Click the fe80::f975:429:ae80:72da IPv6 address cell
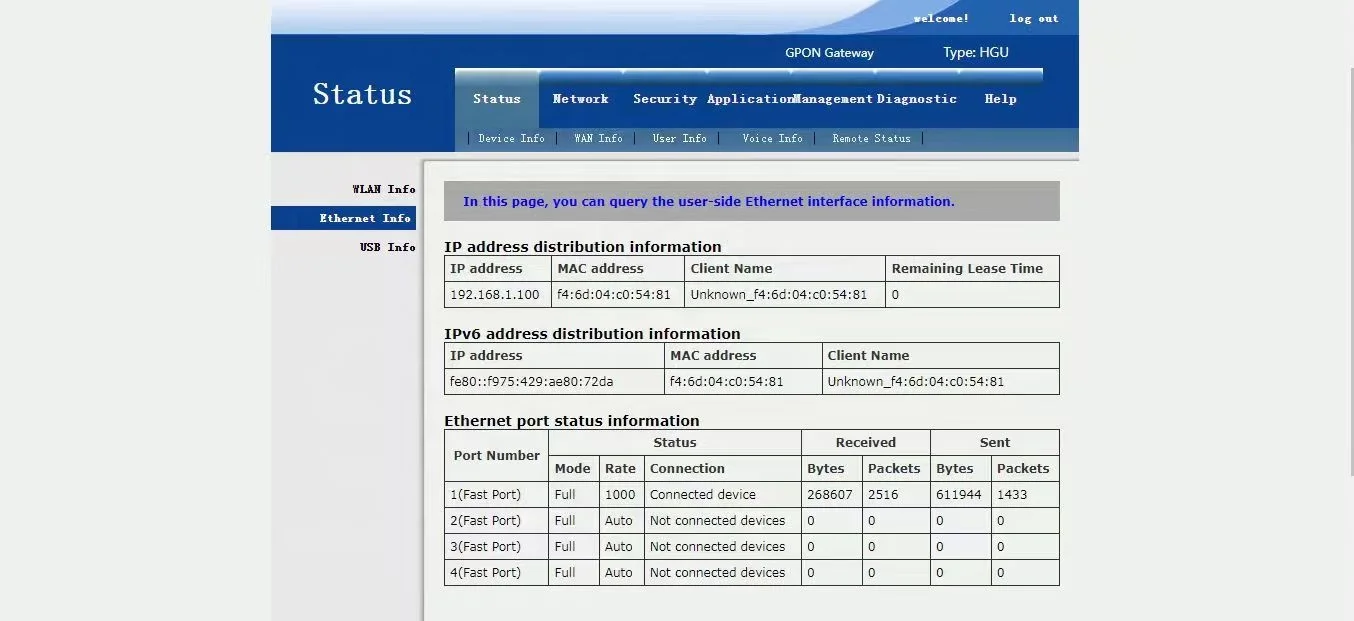Viewport: 1354px width, 621px height. pos(532,382)
